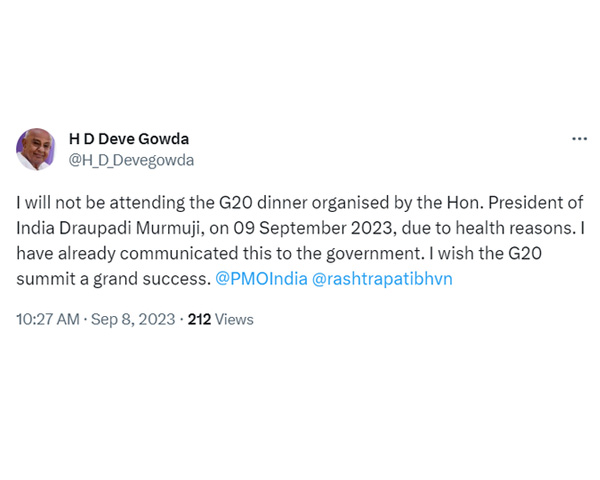This screenshot has width=600, height=480.
Task: Click 'have already communicated' in the tweet
Action: (127, 253)
